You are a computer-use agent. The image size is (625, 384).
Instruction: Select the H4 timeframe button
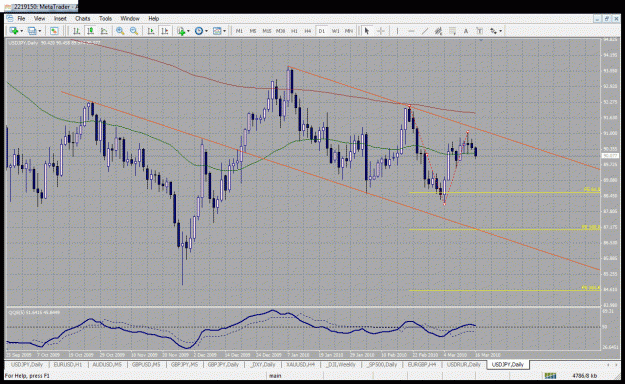tap(308, 31)
